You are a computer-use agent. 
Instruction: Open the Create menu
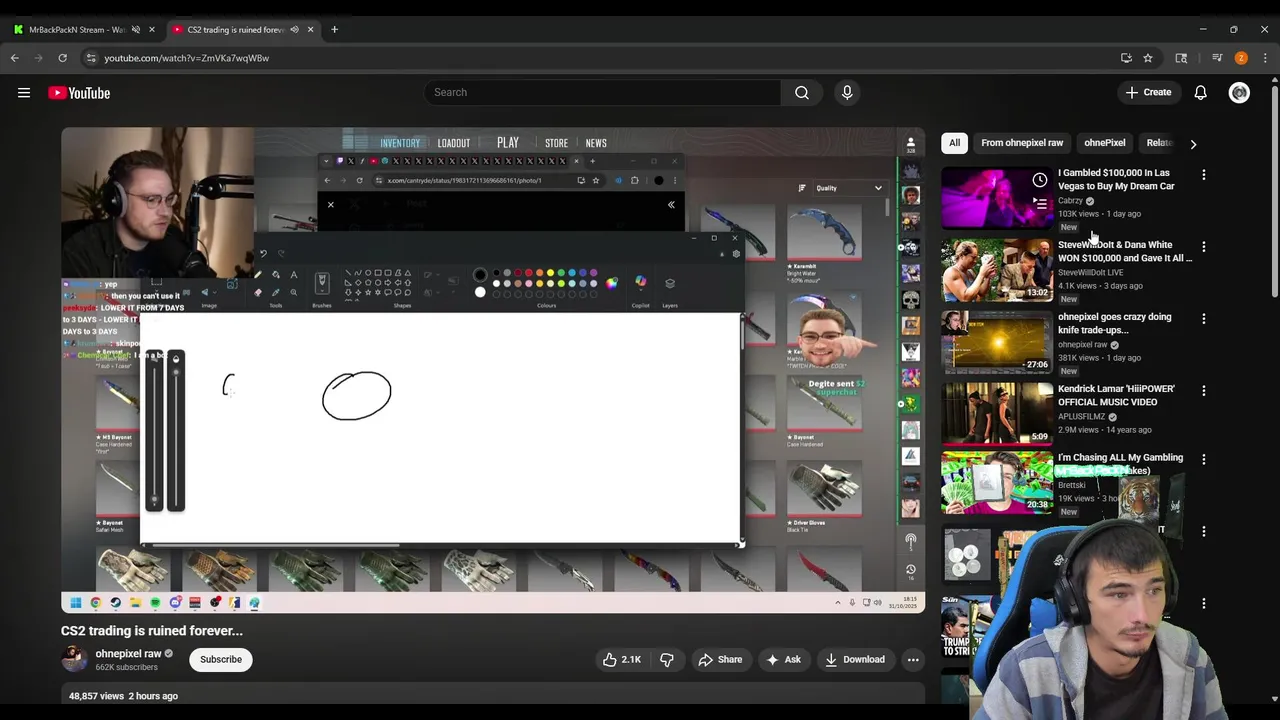[1148, 92]
